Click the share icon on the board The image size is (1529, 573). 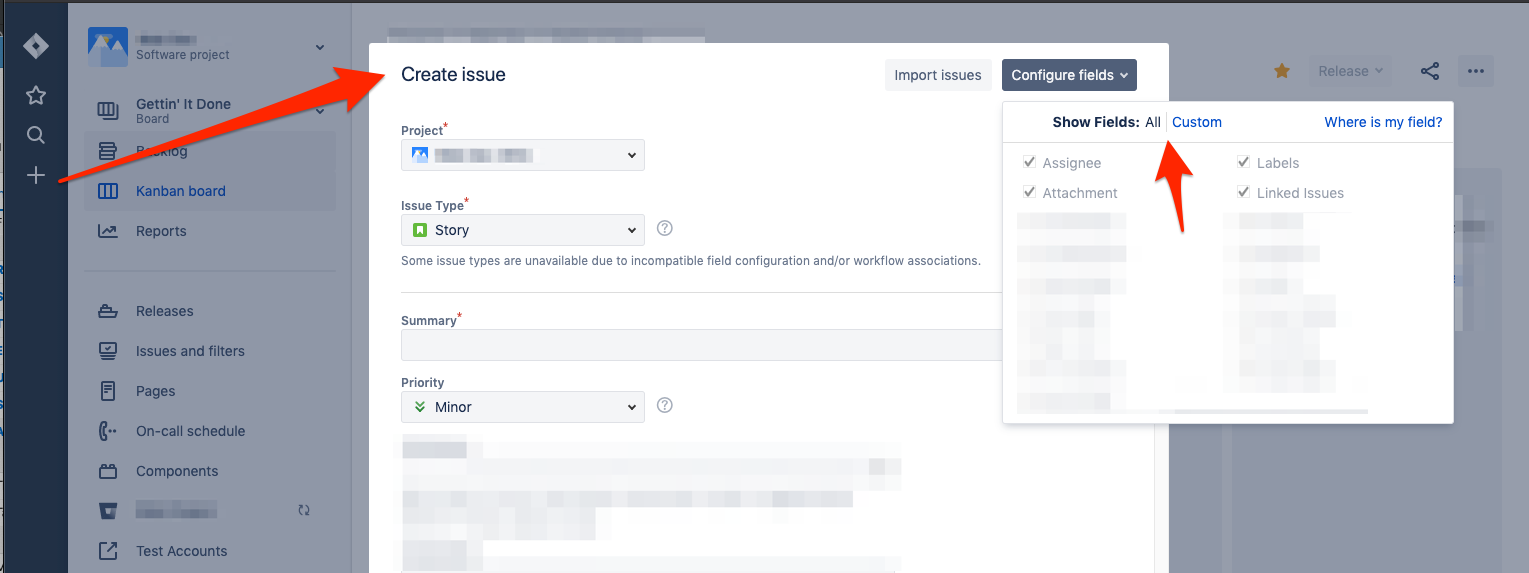click(1430, 71)
